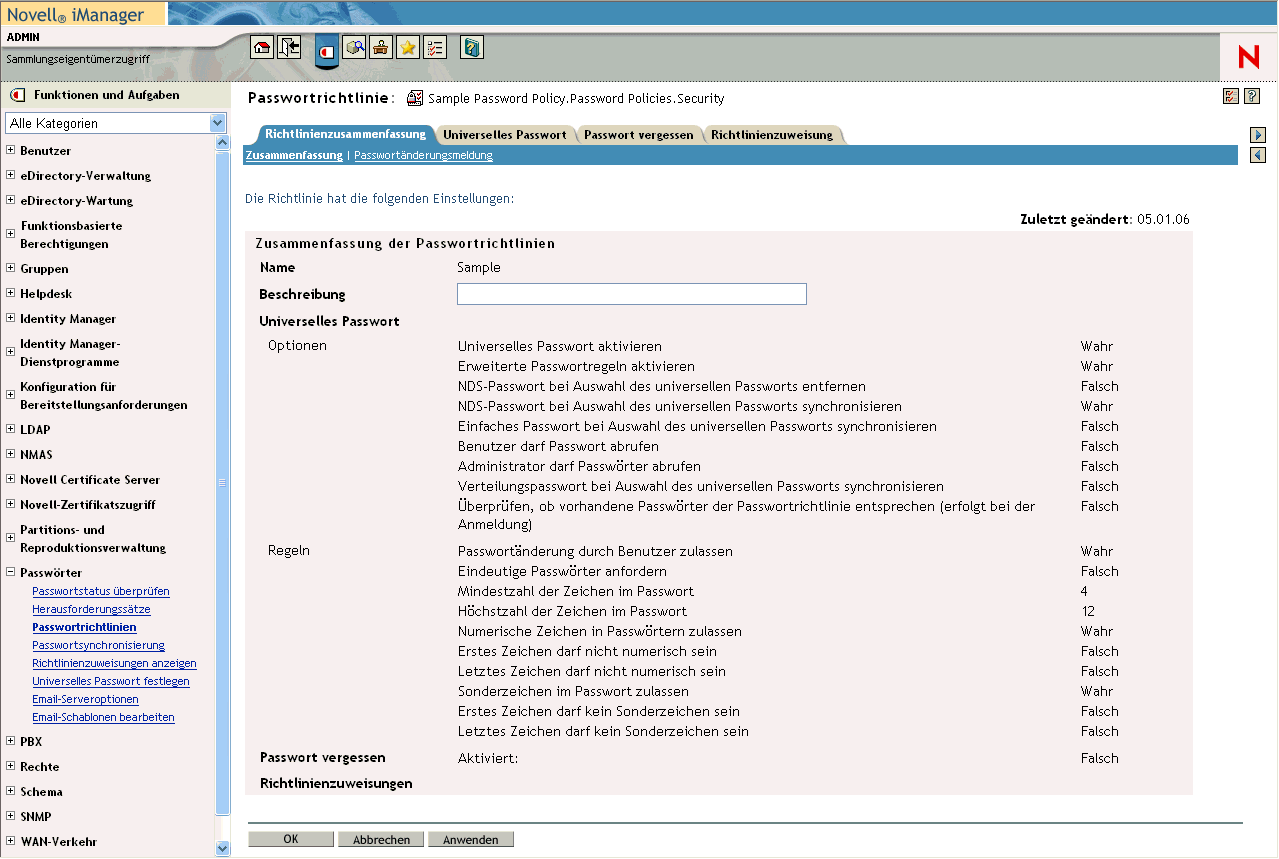Viewport: 1279px width, 859px height.
Task: Open the View Objects magnifier icon
Action: tap(354, 47)
